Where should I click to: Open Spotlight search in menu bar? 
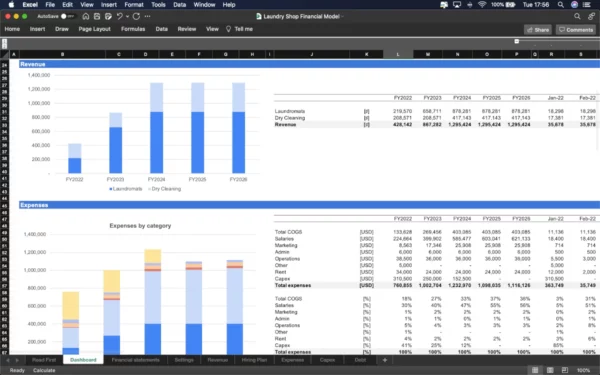561,5
